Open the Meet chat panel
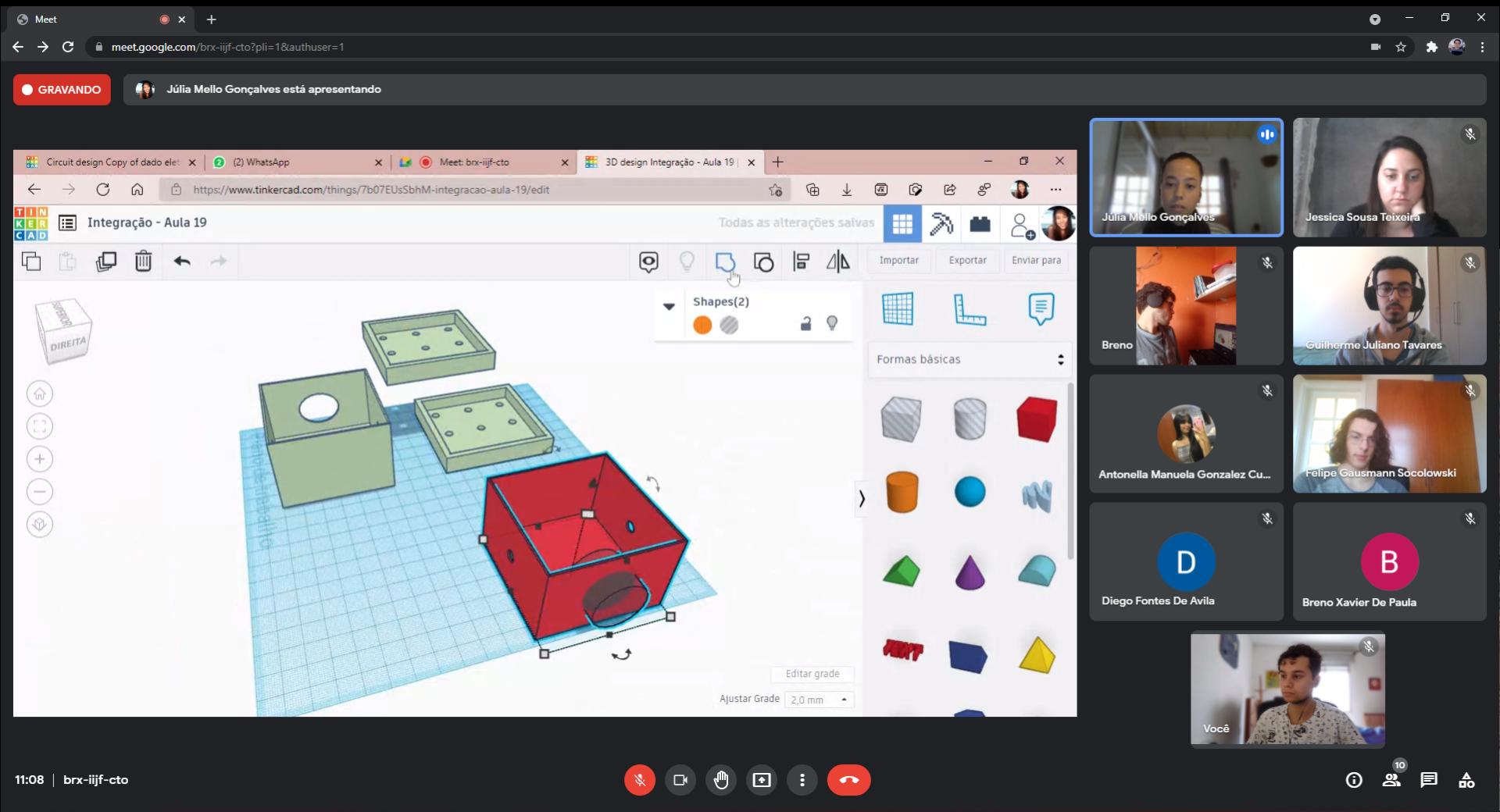This screenshot has width=1500, height=812. pyautogui.click(x=1429, y=780)
